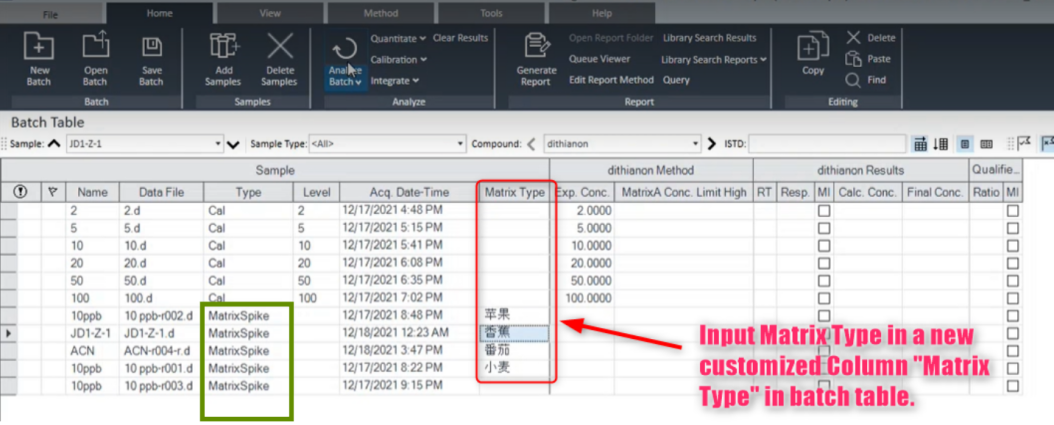Screen dimensions: 1054x425
Task: Tick the Qualifier MI checkbox for 10 ppb-r003.d
Action: (1012, 386)
